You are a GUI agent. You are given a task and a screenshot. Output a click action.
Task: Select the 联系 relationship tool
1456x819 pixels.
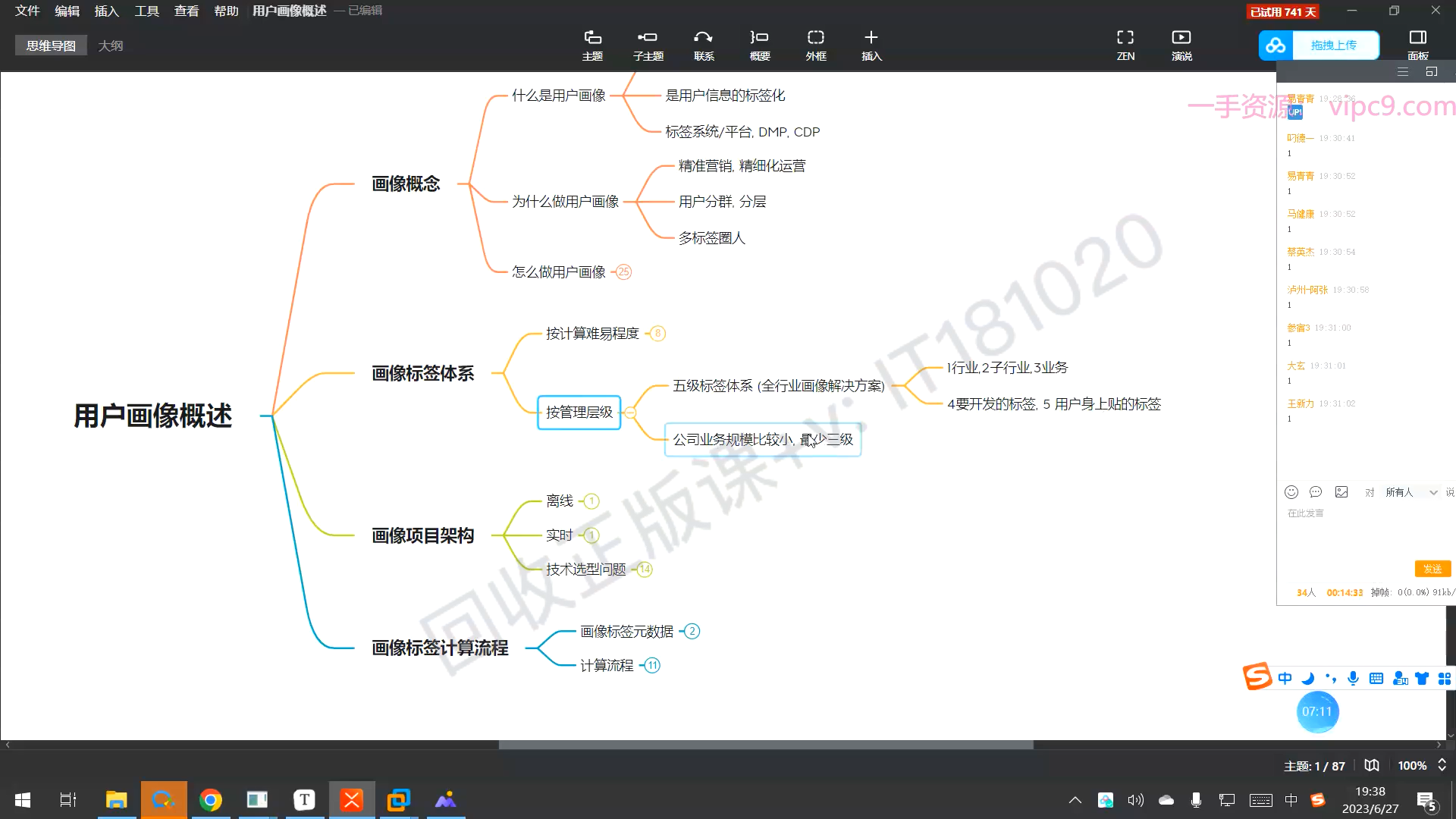(704, 44)
